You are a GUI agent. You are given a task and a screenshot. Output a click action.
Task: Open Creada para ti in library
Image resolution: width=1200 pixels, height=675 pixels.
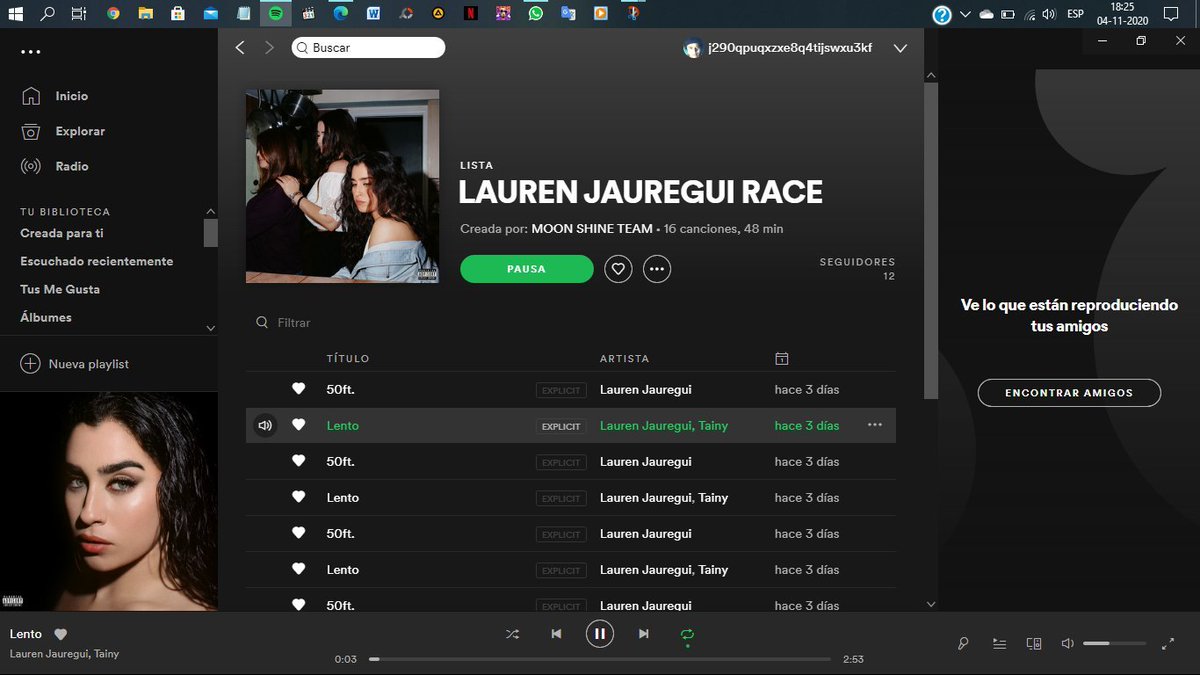(x=62, y=233)
